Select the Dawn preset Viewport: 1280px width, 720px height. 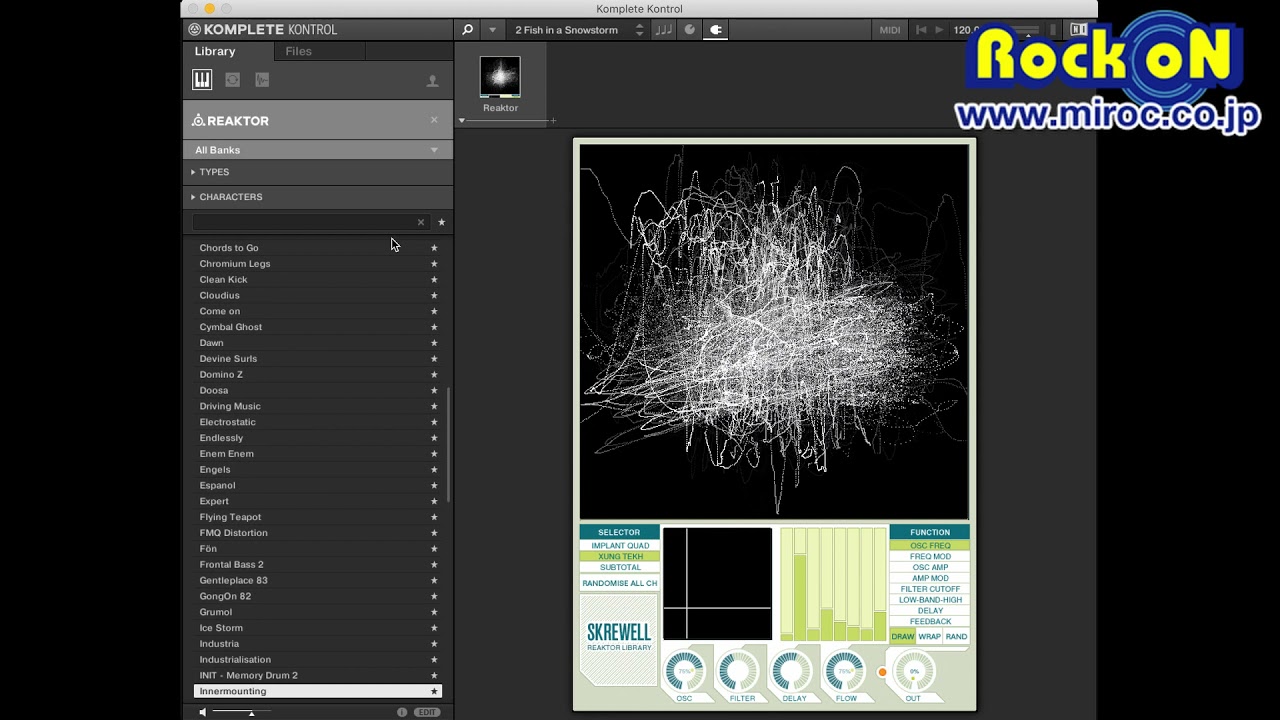pyautogui.click(x=317, y=343)
